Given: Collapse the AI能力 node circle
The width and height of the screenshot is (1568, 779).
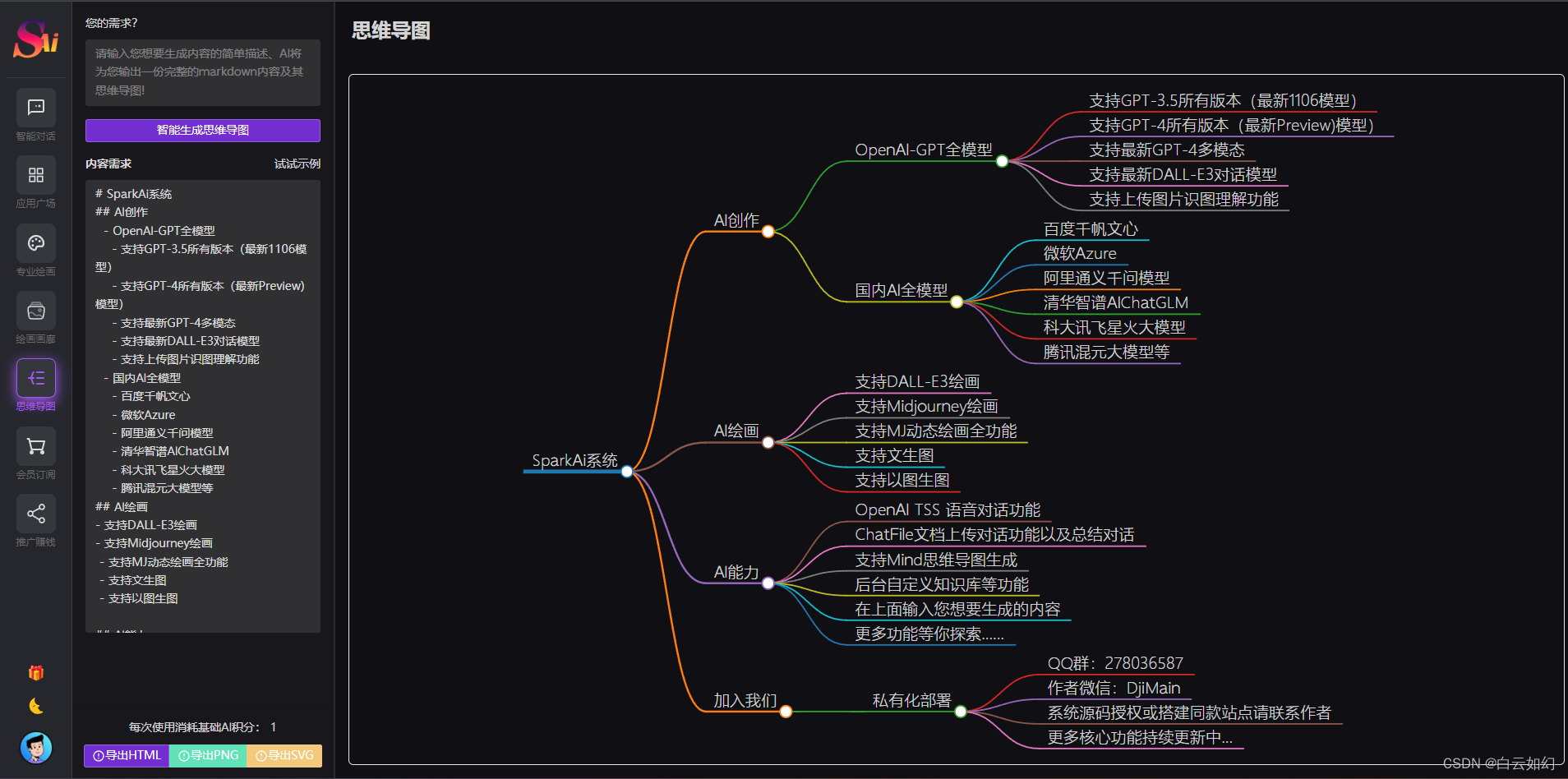Looking at the screenshot, I should [x=768, y=583].
